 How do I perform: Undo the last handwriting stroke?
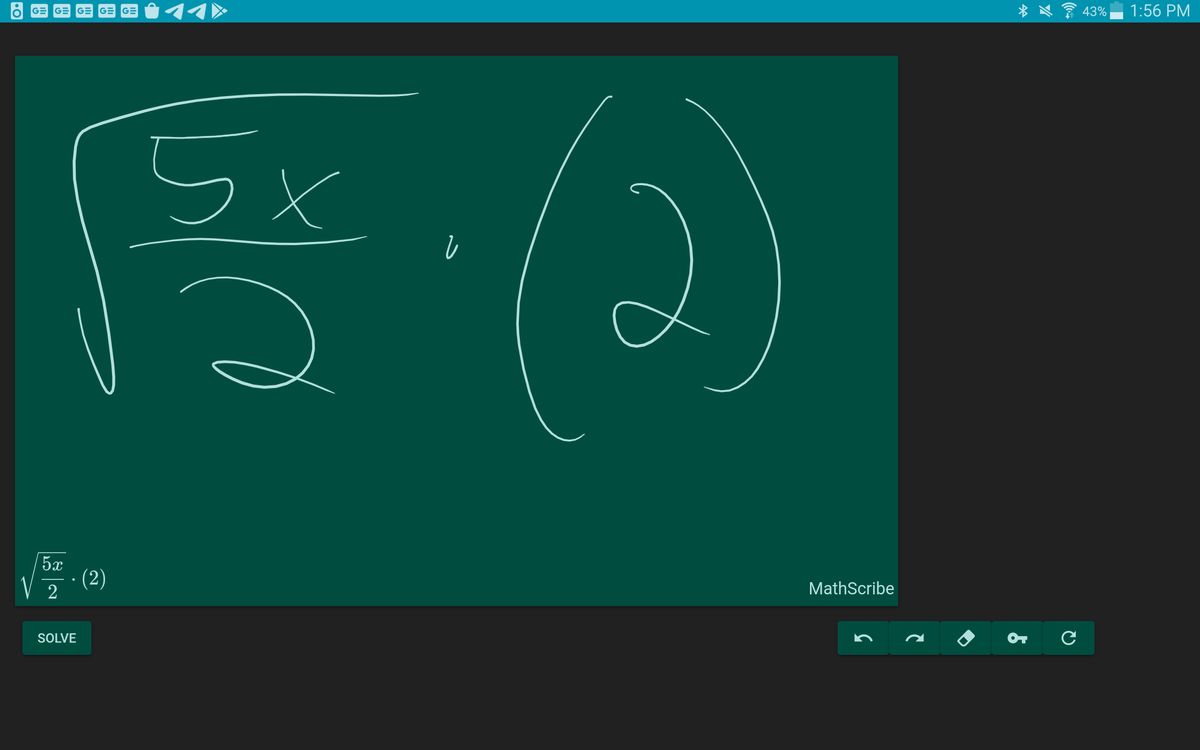pyautogui.click(x=862, y=637)
